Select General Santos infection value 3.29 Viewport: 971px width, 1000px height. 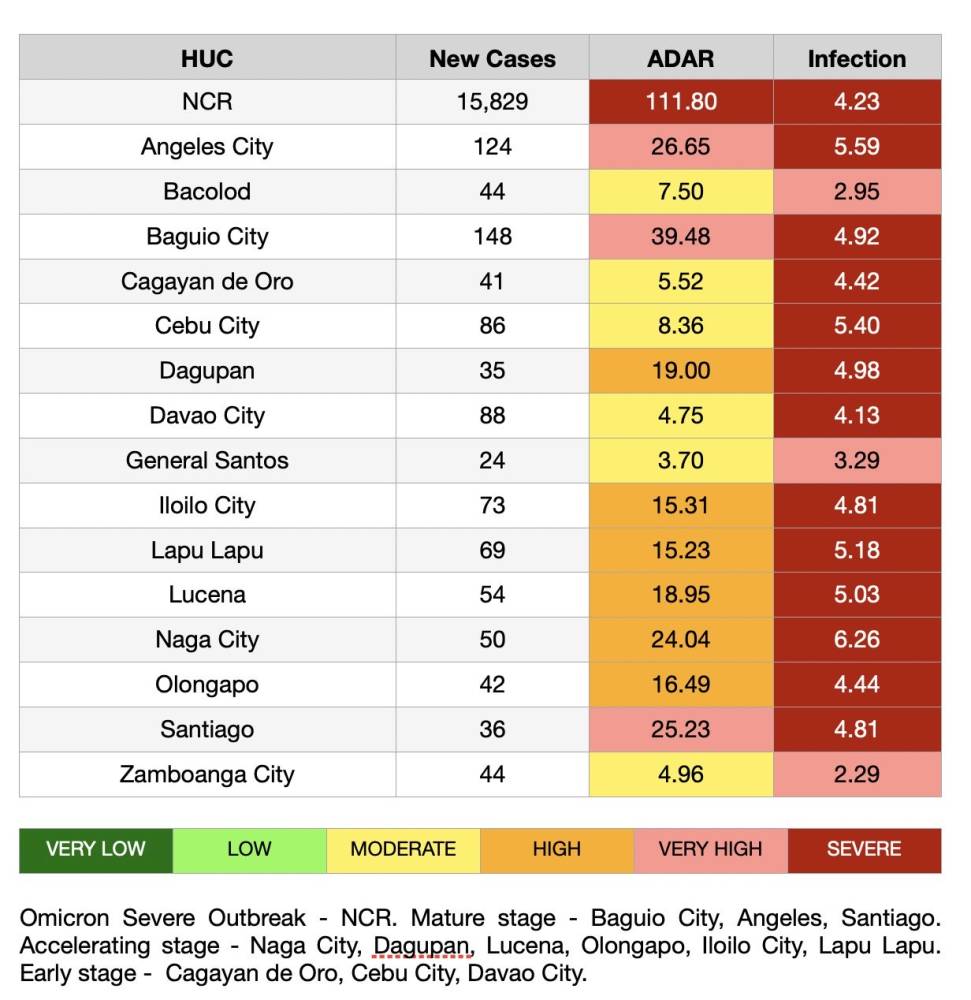[857, 461]
